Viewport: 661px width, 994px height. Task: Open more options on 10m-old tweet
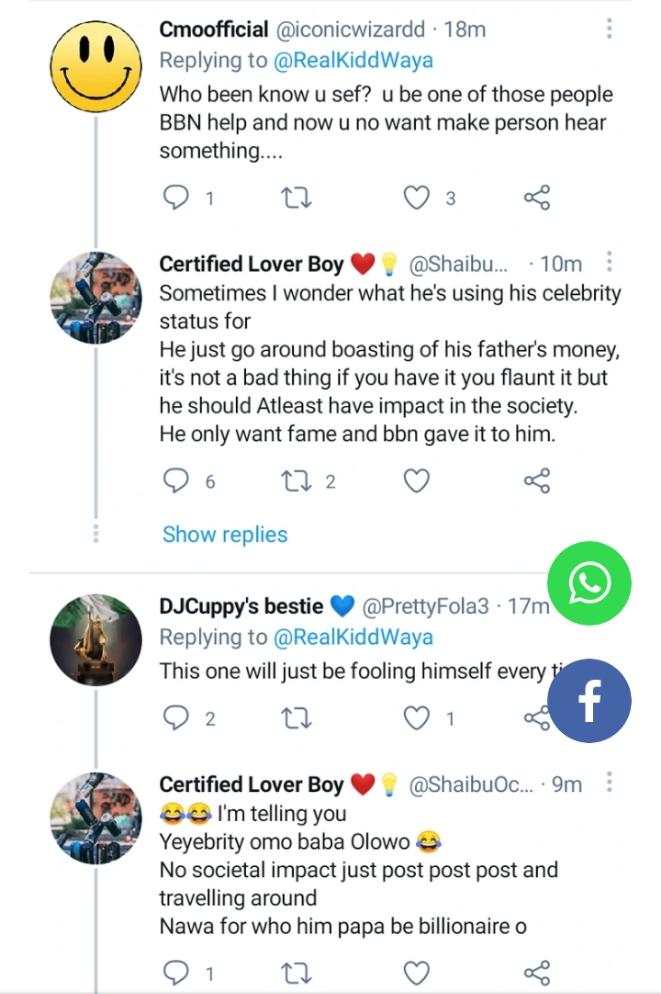click(x=611, y=263)
